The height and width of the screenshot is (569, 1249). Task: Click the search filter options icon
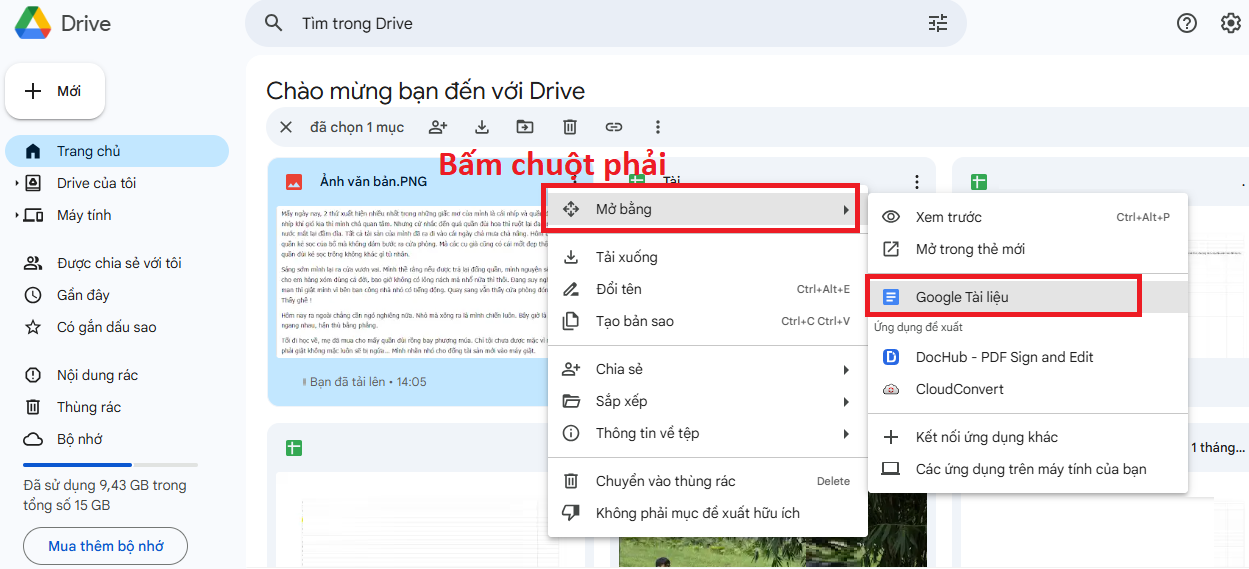(937, 24)
